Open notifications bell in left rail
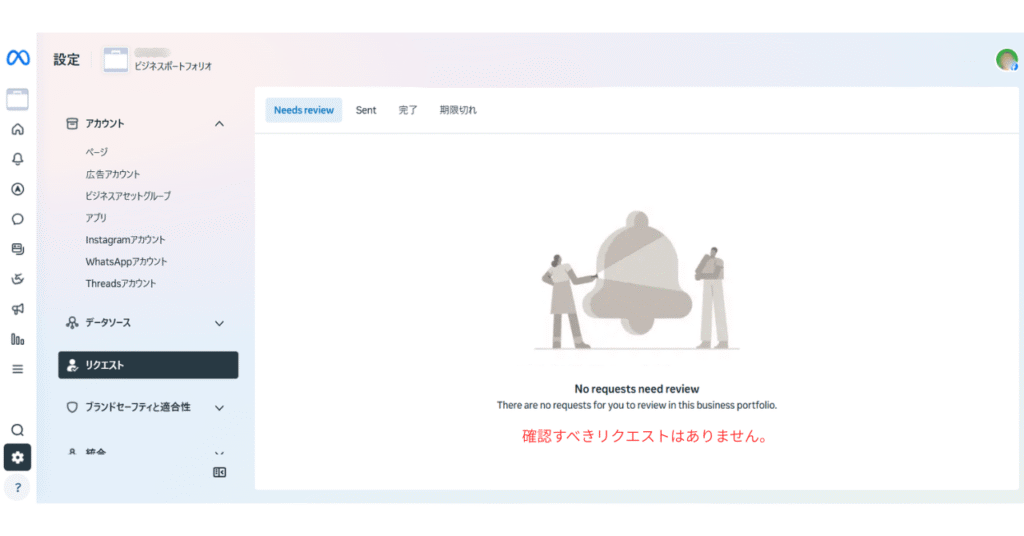This screenshot has width=1024, height=536. coord(18,159)
